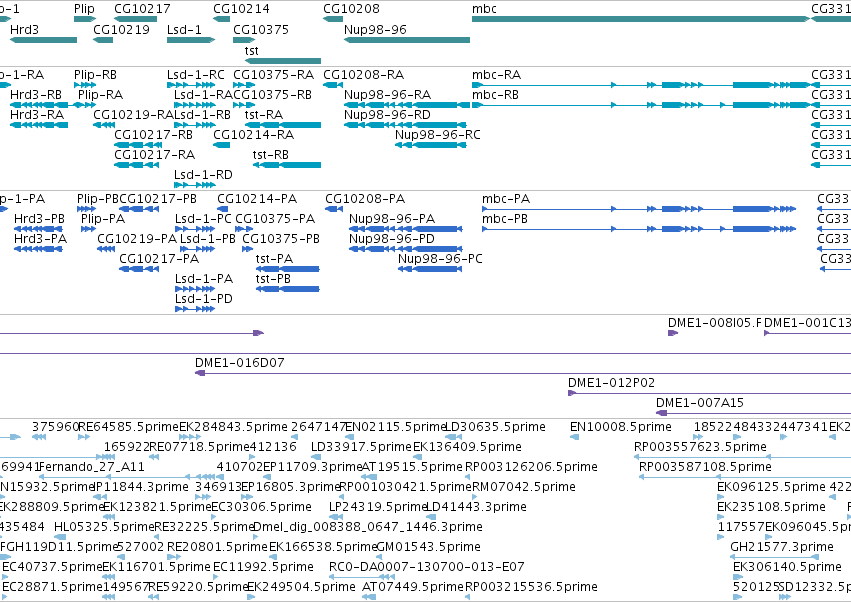Screen dimensions: 851x602
Task: Select the CG10208 gene label
Action: coord(351,9)
